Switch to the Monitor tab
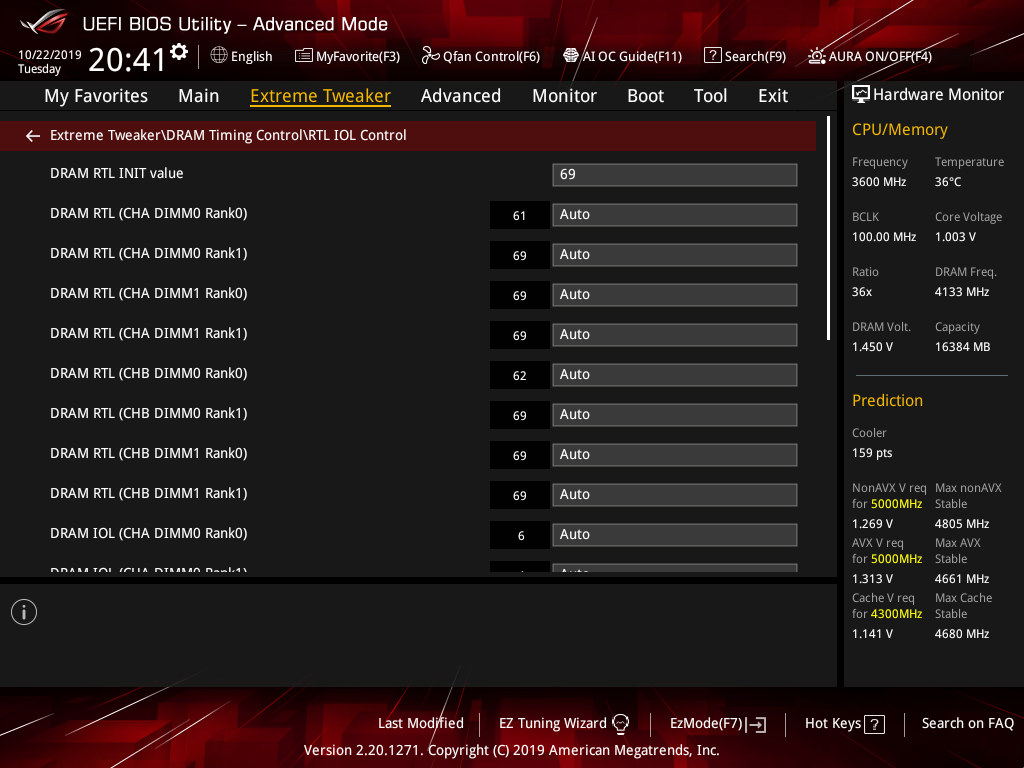 click(x=564, y=96)
